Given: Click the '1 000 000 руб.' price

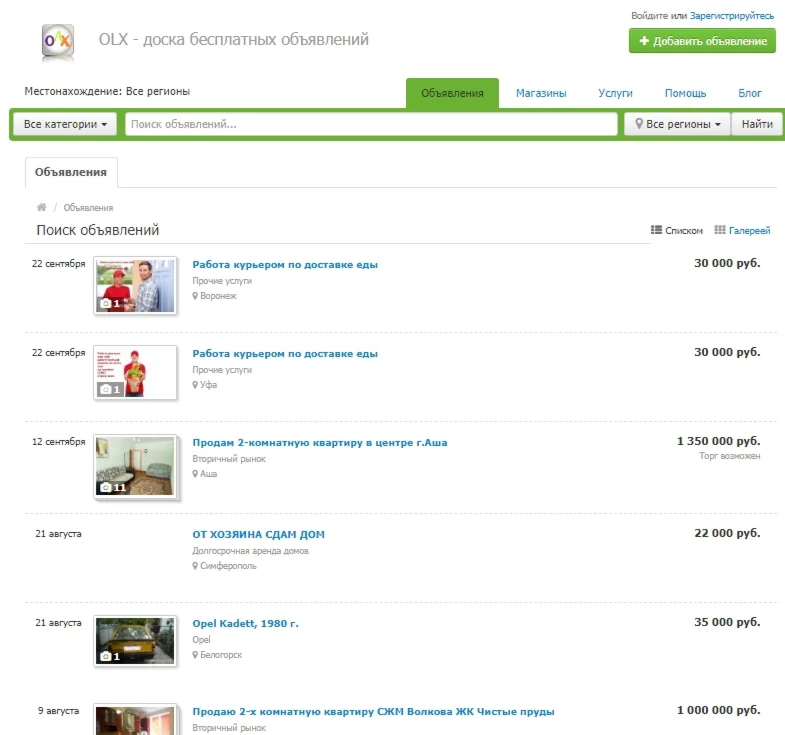Looking at the screenshot, I should [x=718, y=710].
